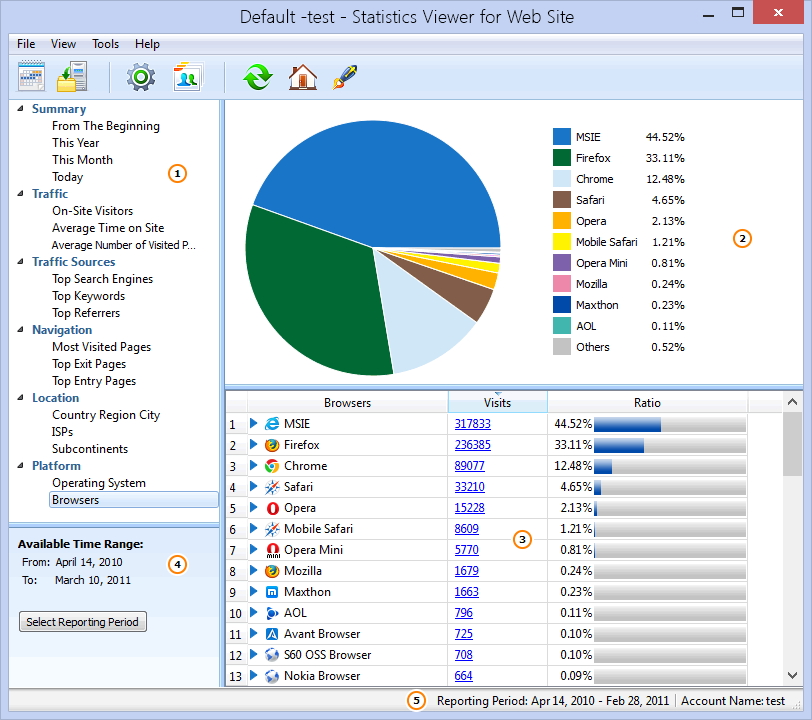Viewport: 812px width, 720px height.
Task: Select Top Referrers tree item
Action: point(86,313)
